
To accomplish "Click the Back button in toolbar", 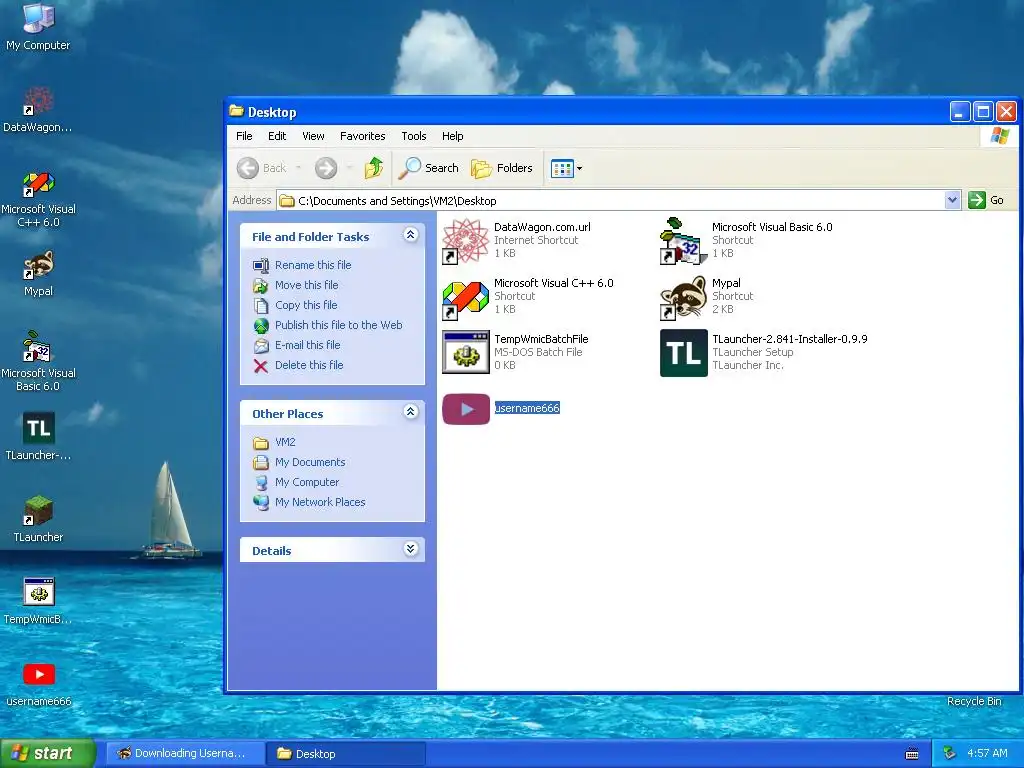I will coord(262,168).
